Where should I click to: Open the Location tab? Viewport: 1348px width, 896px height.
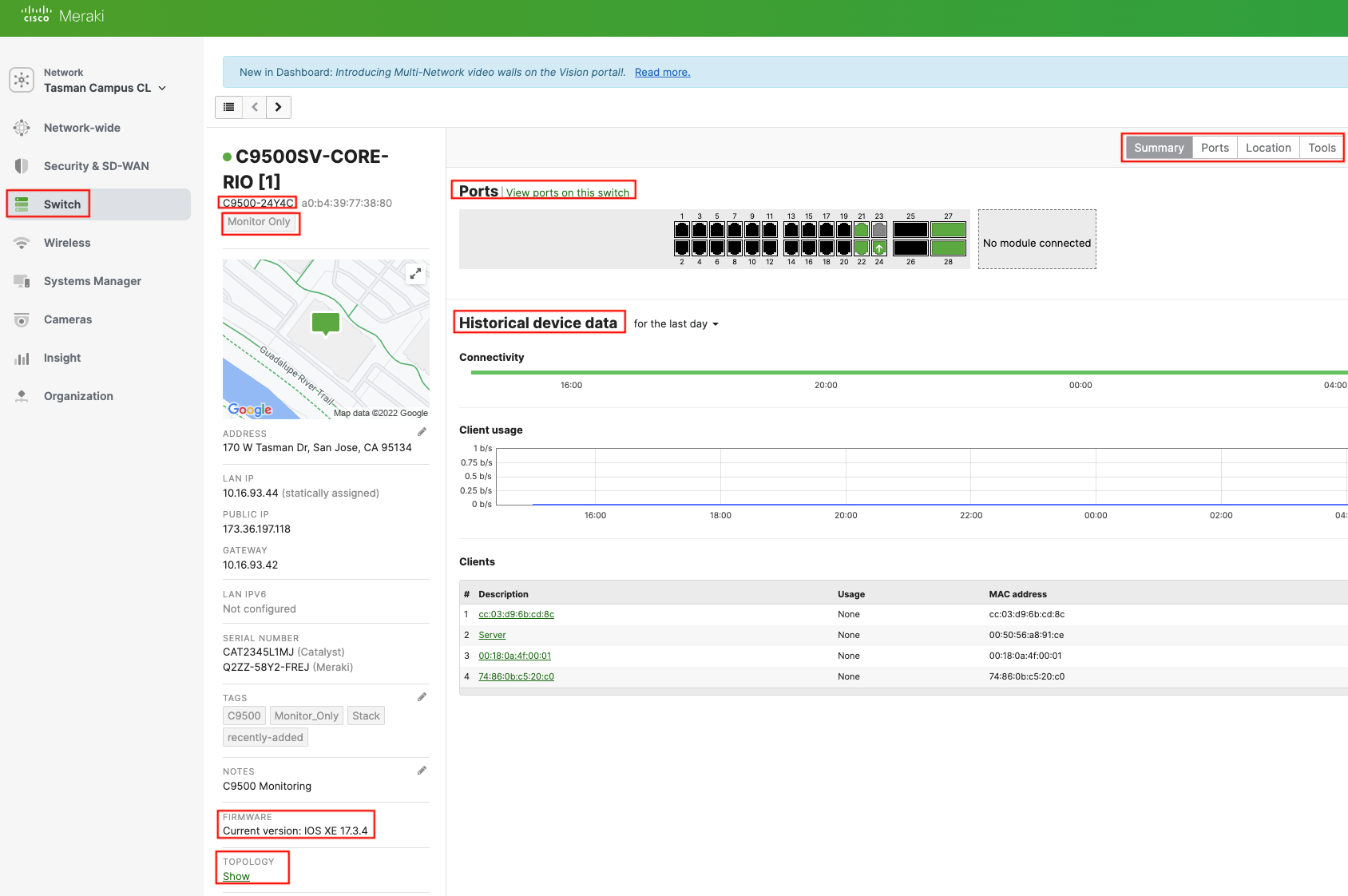coord(1268,148)
